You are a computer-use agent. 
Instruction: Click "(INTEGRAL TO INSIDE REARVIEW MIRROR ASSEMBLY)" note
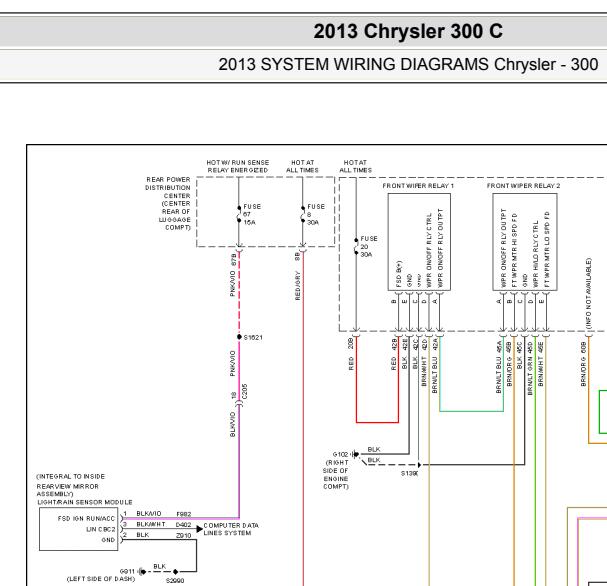coord(71,485)
